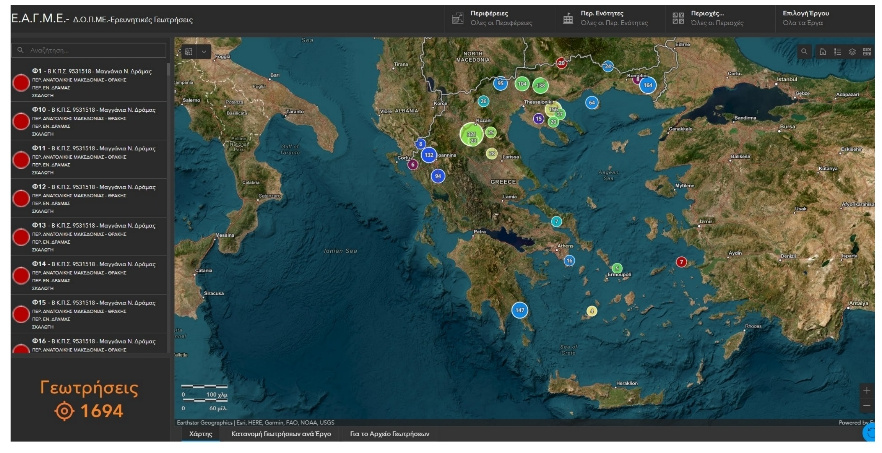This screenshot has height=453, width=882.
Task: Click the blue 132 cluster marker
Action: pyautogui.click(x=429, y=155)
